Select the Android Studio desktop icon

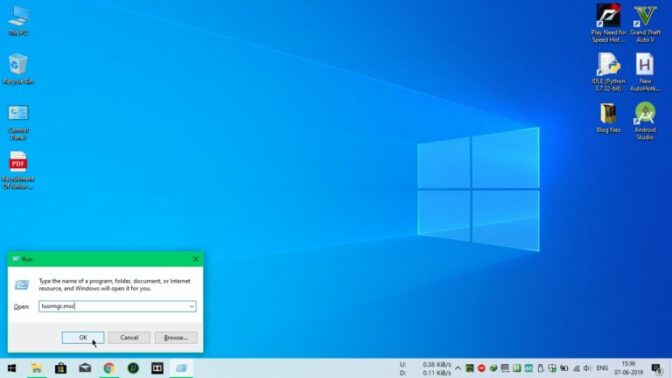[645, 121]
